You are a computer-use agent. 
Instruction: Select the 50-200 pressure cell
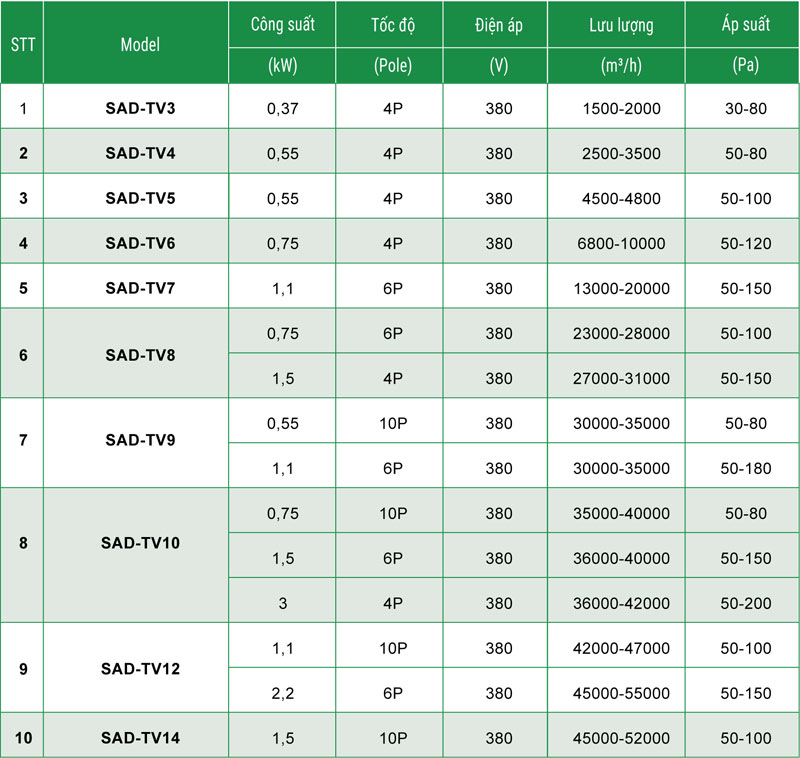[x=744, y=603]
